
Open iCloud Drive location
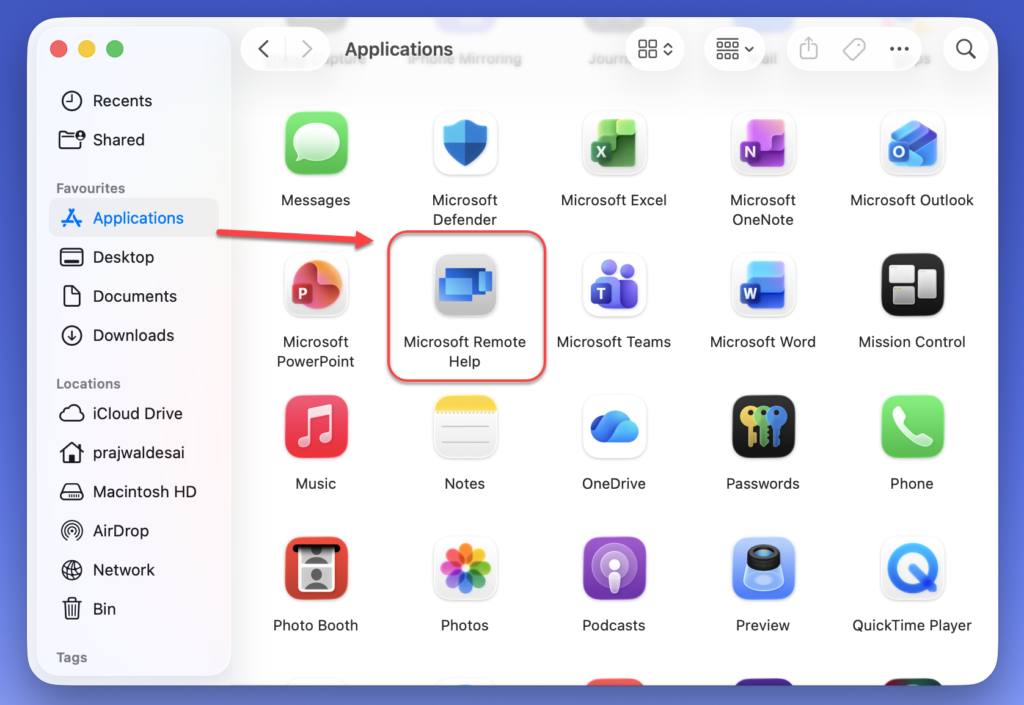coord(134,414)
